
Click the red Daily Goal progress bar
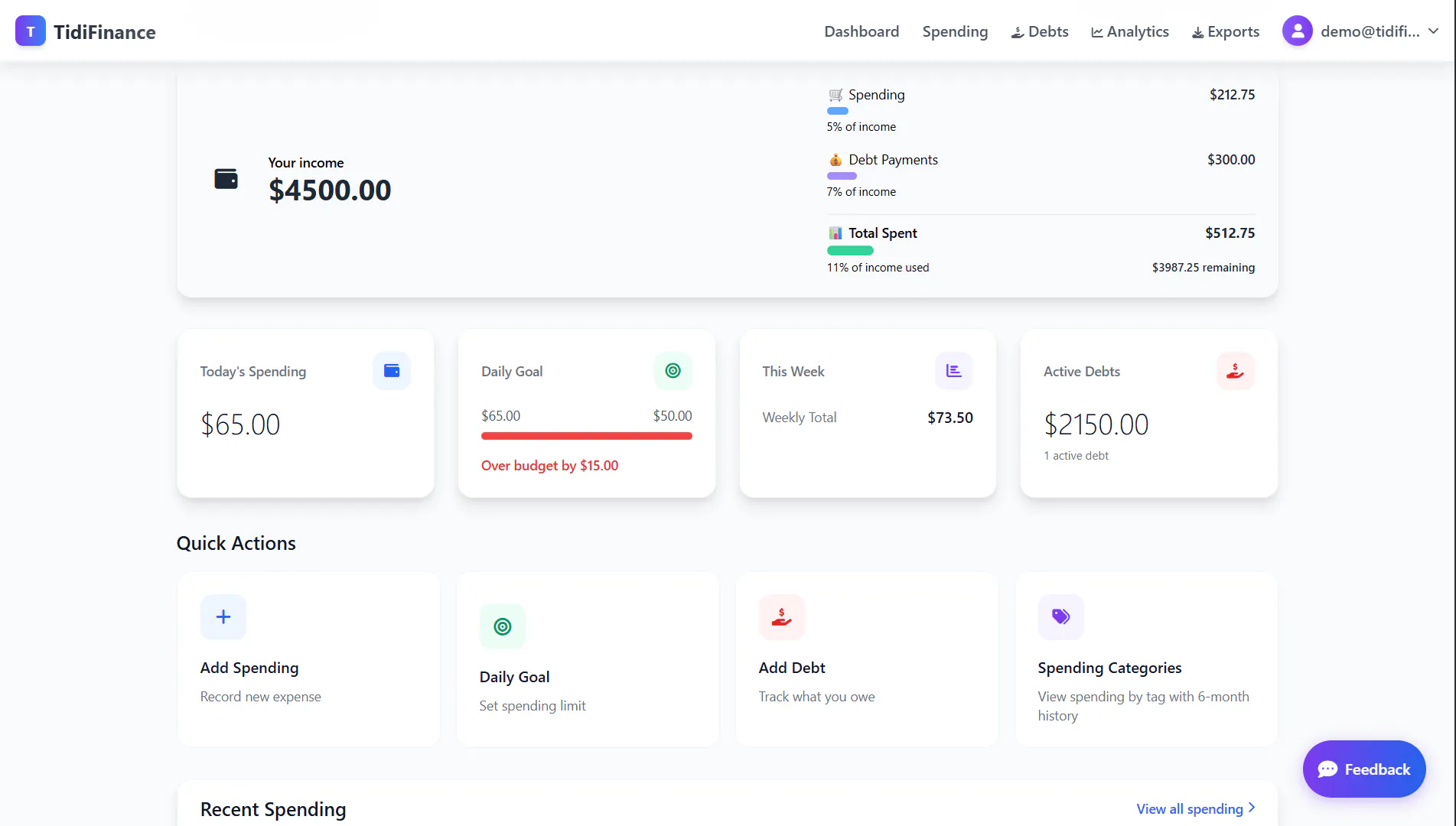[587, 436]
